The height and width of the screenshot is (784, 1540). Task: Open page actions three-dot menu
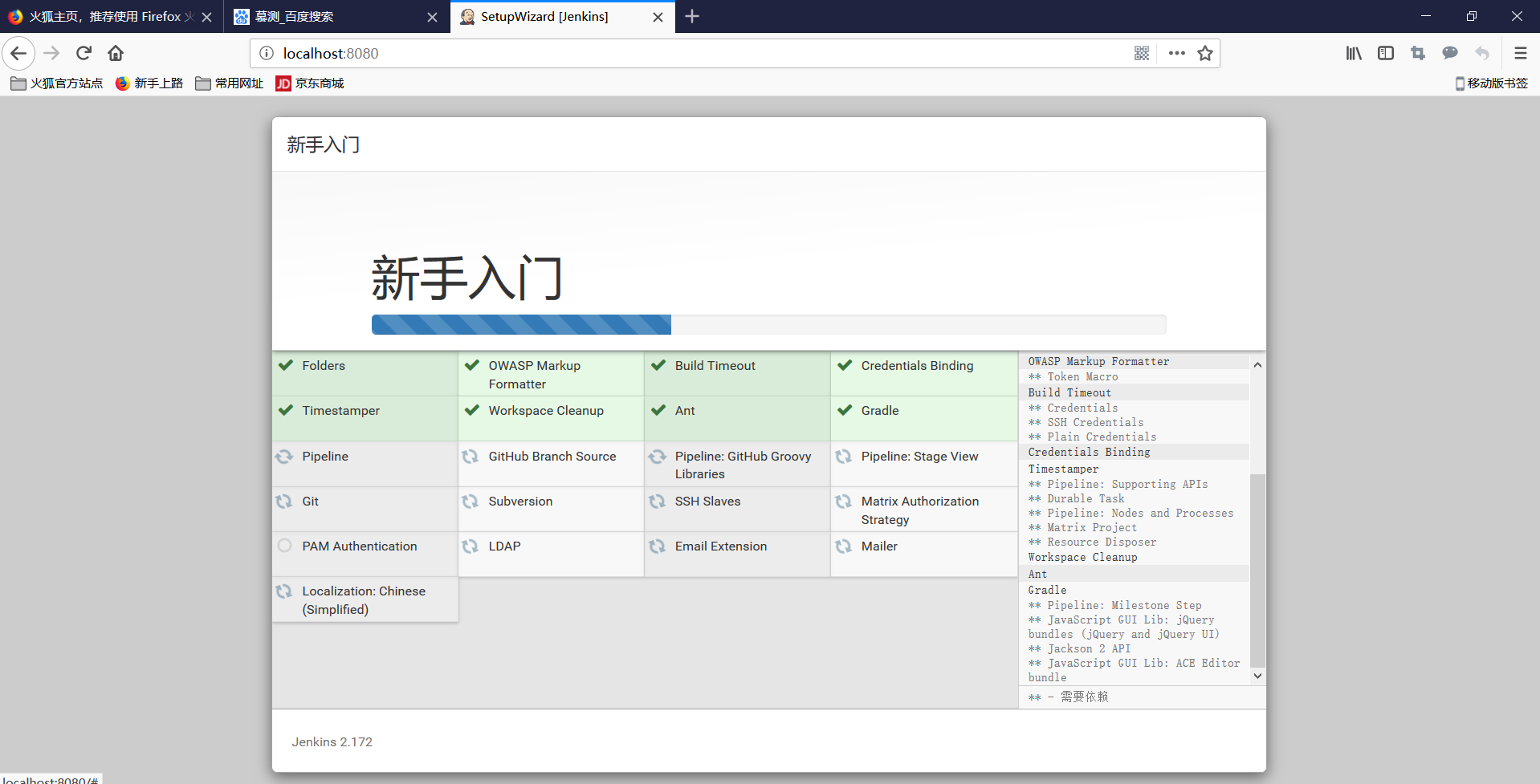1177,54
